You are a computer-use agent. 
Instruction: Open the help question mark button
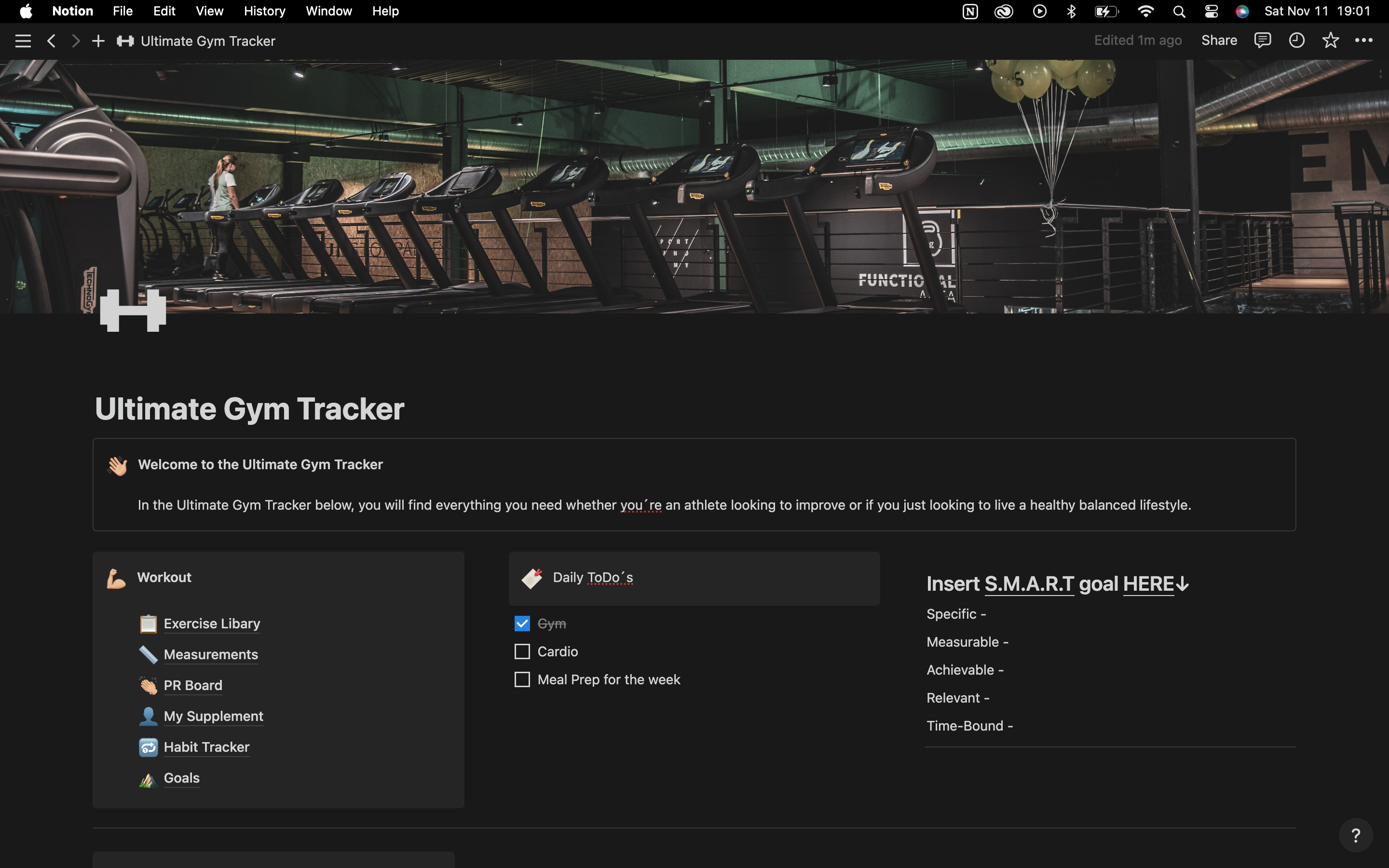pos(1356,835)
